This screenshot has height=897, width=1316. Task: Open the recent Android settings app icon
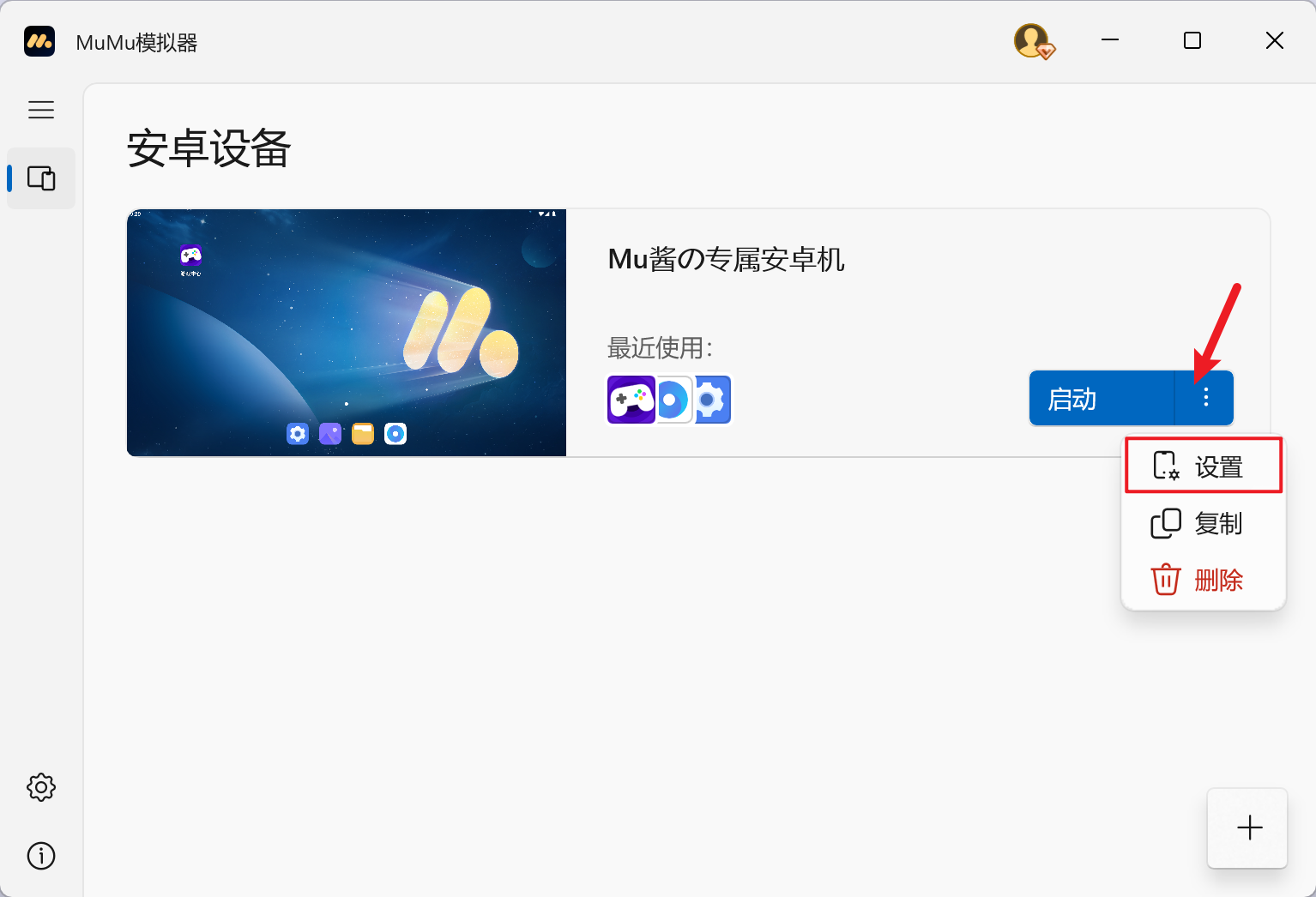point(712,400)
